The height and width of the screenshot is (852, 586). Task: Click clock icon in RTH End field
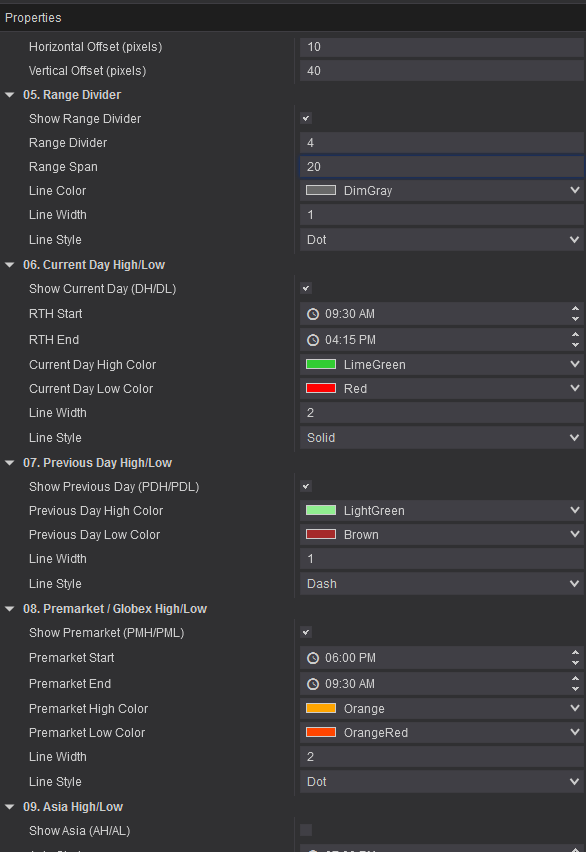(313, 340)
